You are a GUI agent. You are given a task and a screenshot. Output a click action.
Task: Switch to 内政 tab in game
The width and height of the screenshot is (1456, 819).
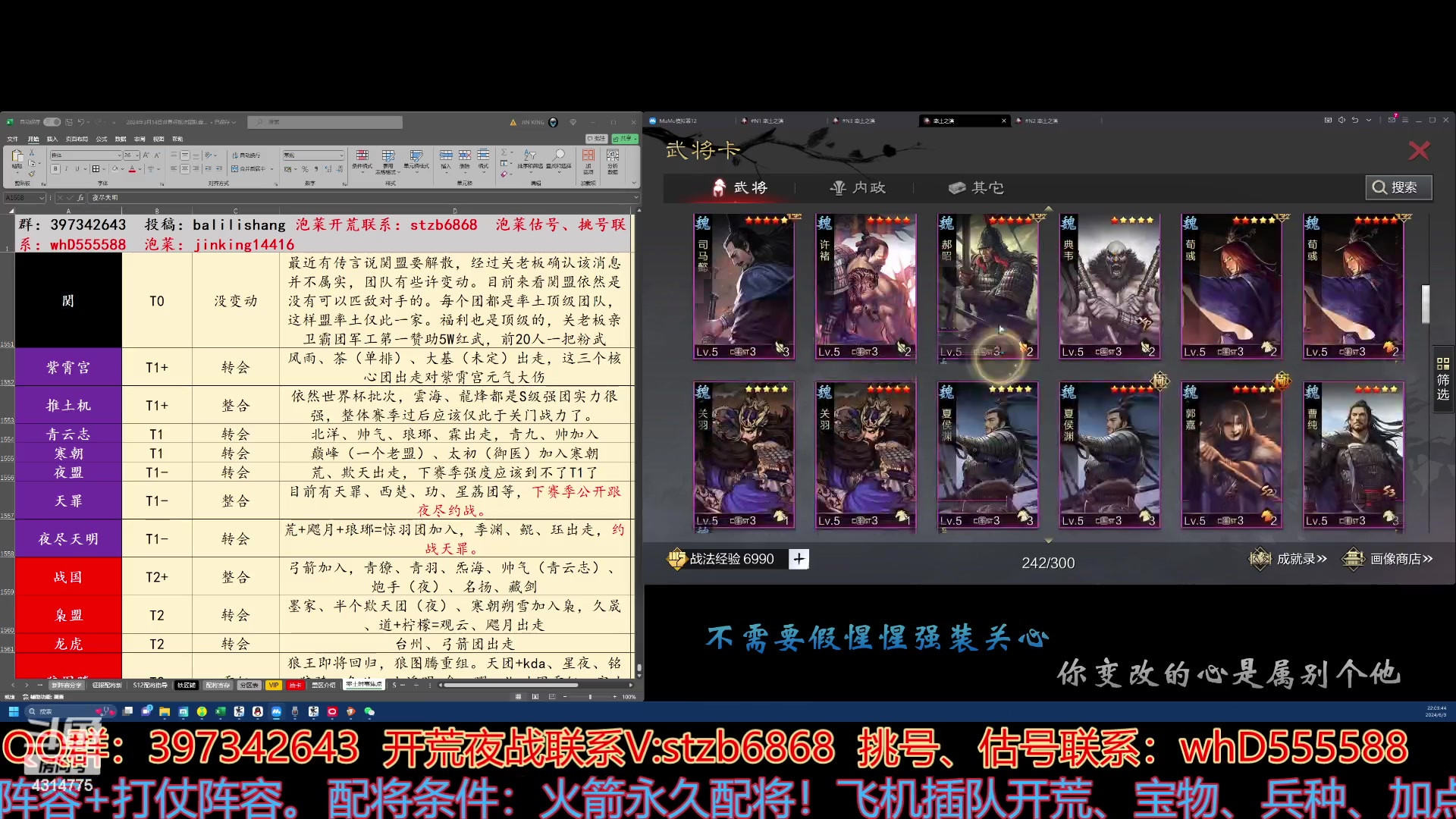(x=858, y=187)
